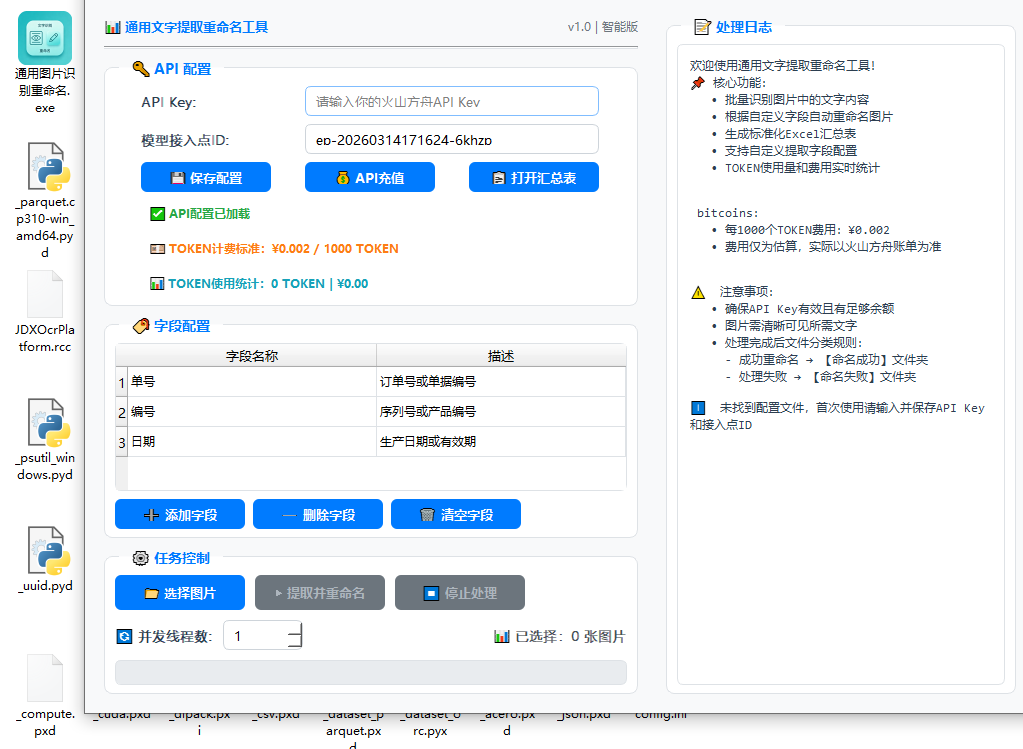Screen dimensions: 1023x749
Task: Select the _compute.pxd file icon
Action: tap(45, 680)
